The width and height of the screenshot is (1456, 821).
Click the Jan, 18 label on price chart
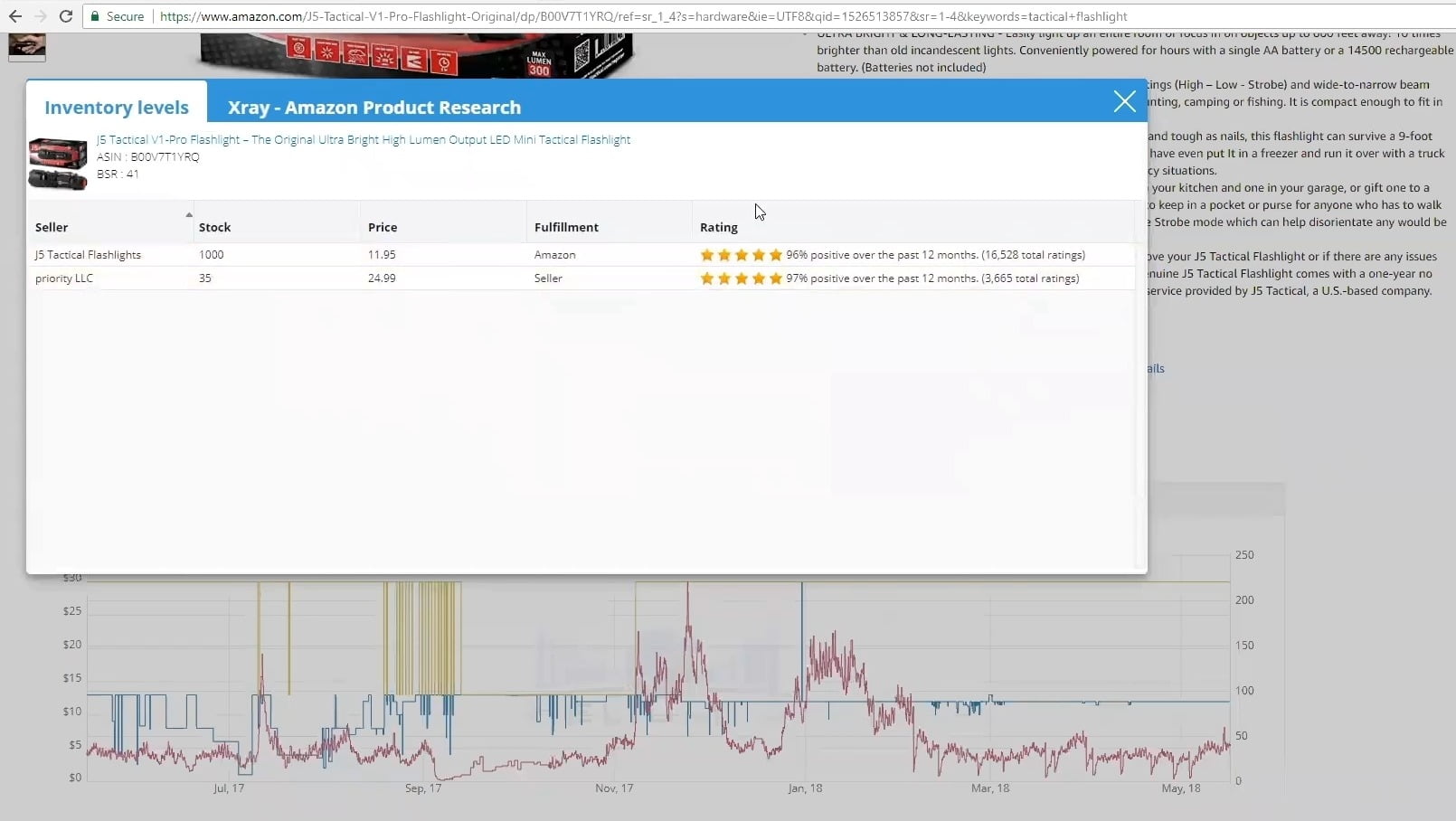[x=805, y=788]
